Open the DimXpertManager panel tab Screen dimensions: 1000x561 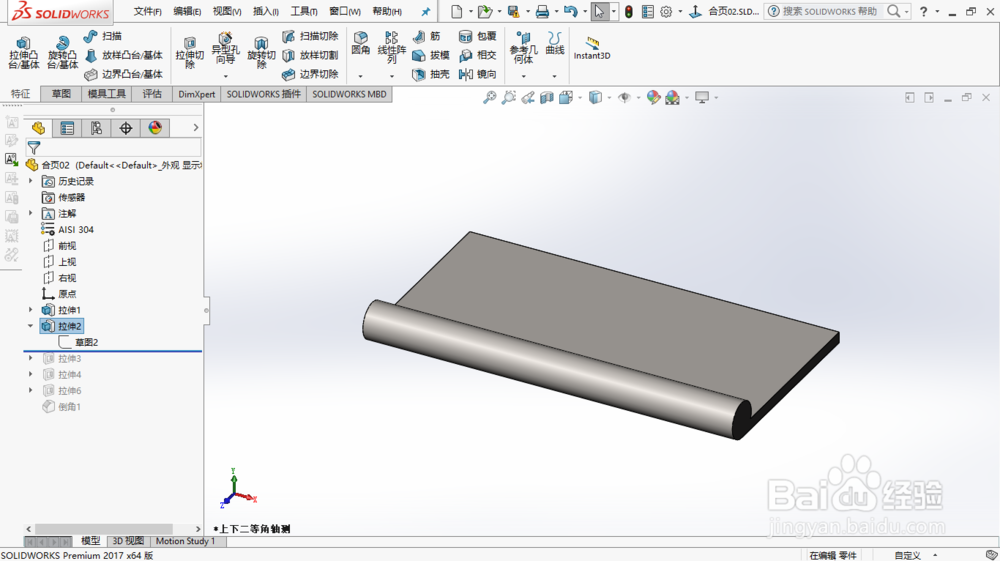coord(126,128)
